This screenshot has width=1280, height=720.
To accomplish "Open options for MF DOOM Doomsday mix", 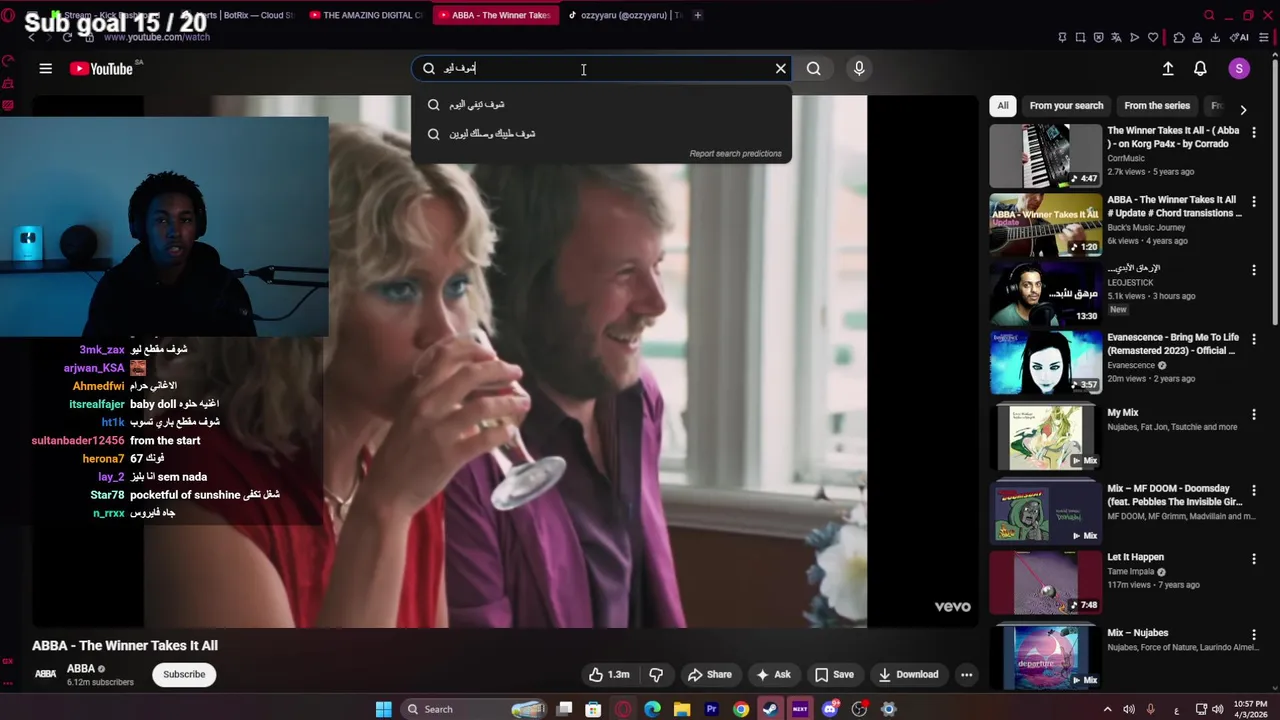I will click(x=1254, y=490).
